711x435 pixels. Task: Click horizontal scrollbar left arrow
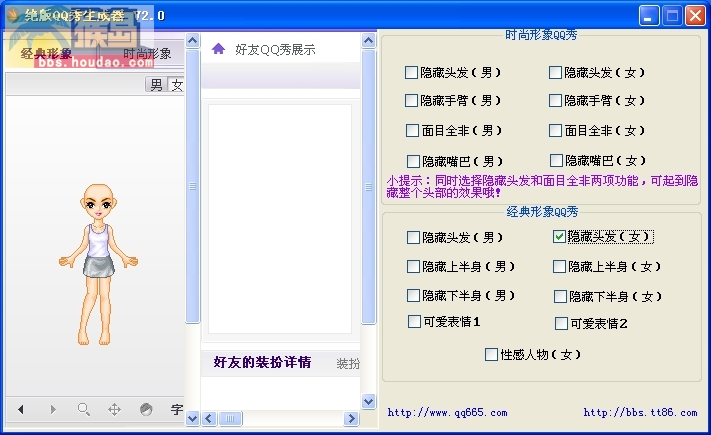(x=209, y=418)
